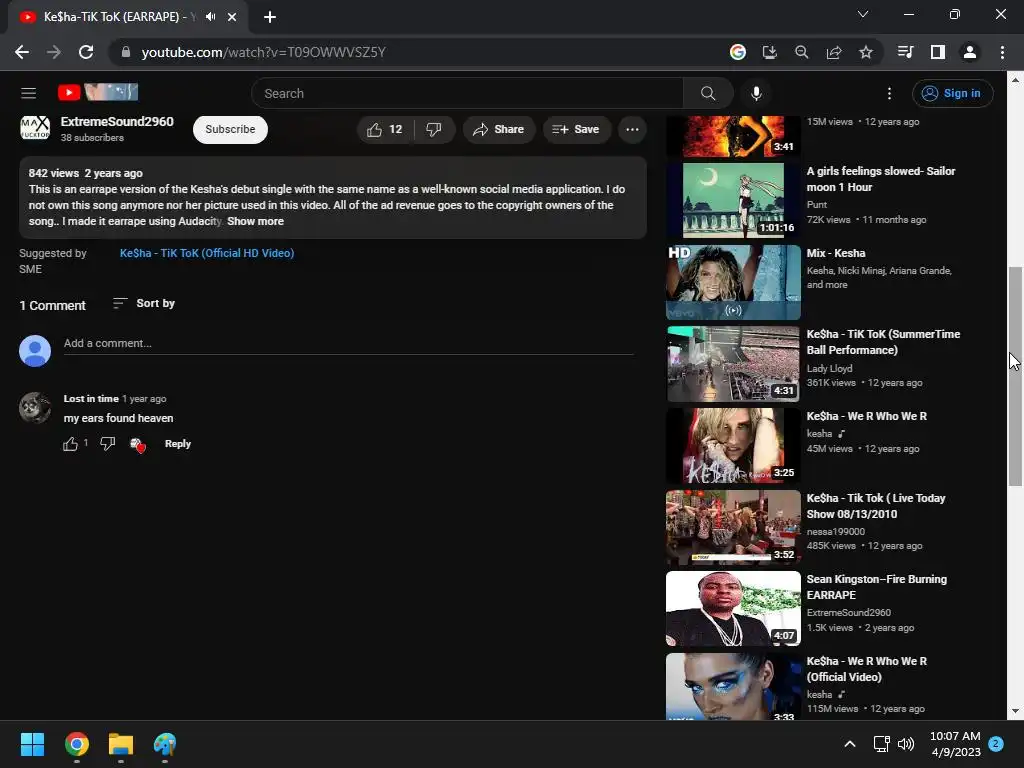Subscribe to ExtremeSound2960
Viewport: 1024px width, 768px height.
(230, 129)
